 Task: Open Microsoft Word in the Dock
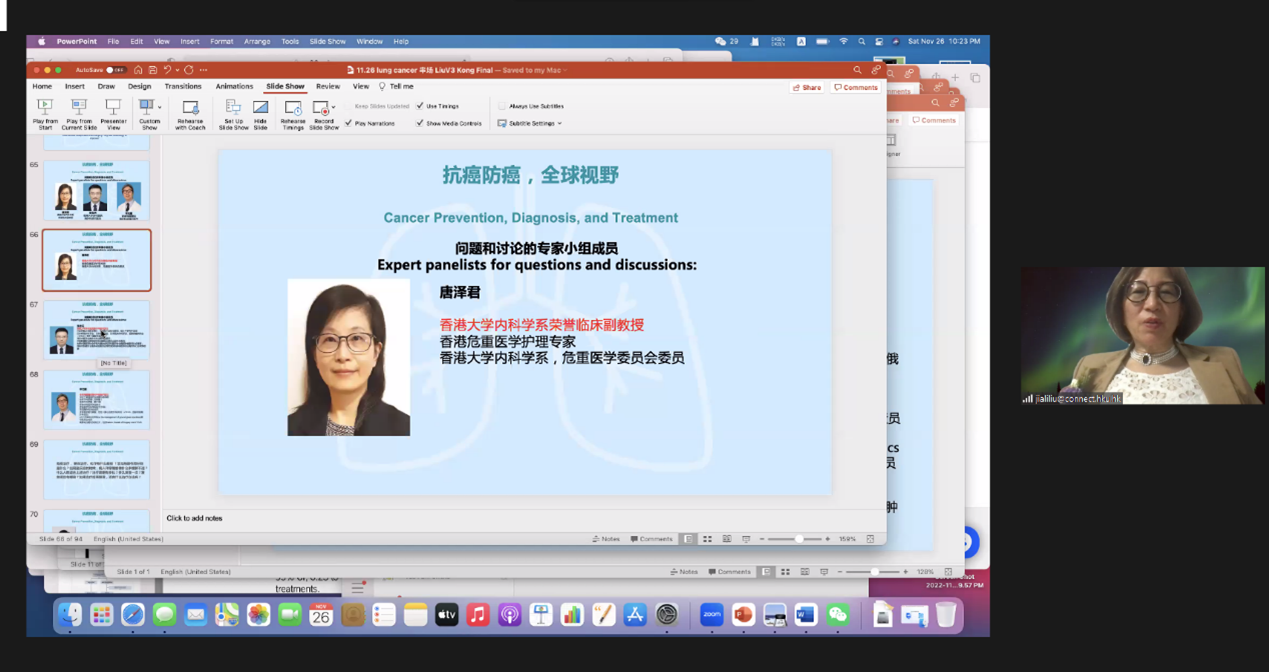[806, 615]
